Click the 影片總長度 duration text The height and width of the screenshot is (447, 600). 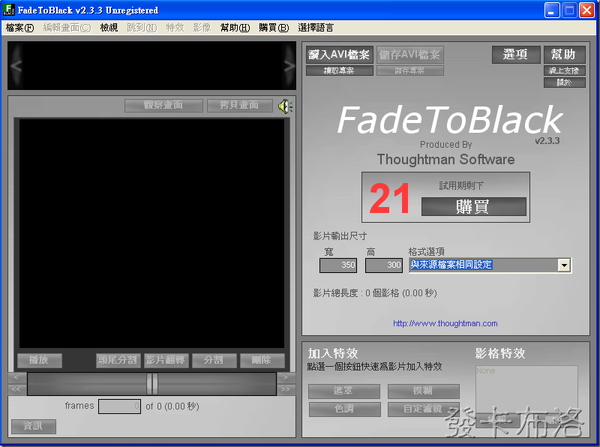375,293
